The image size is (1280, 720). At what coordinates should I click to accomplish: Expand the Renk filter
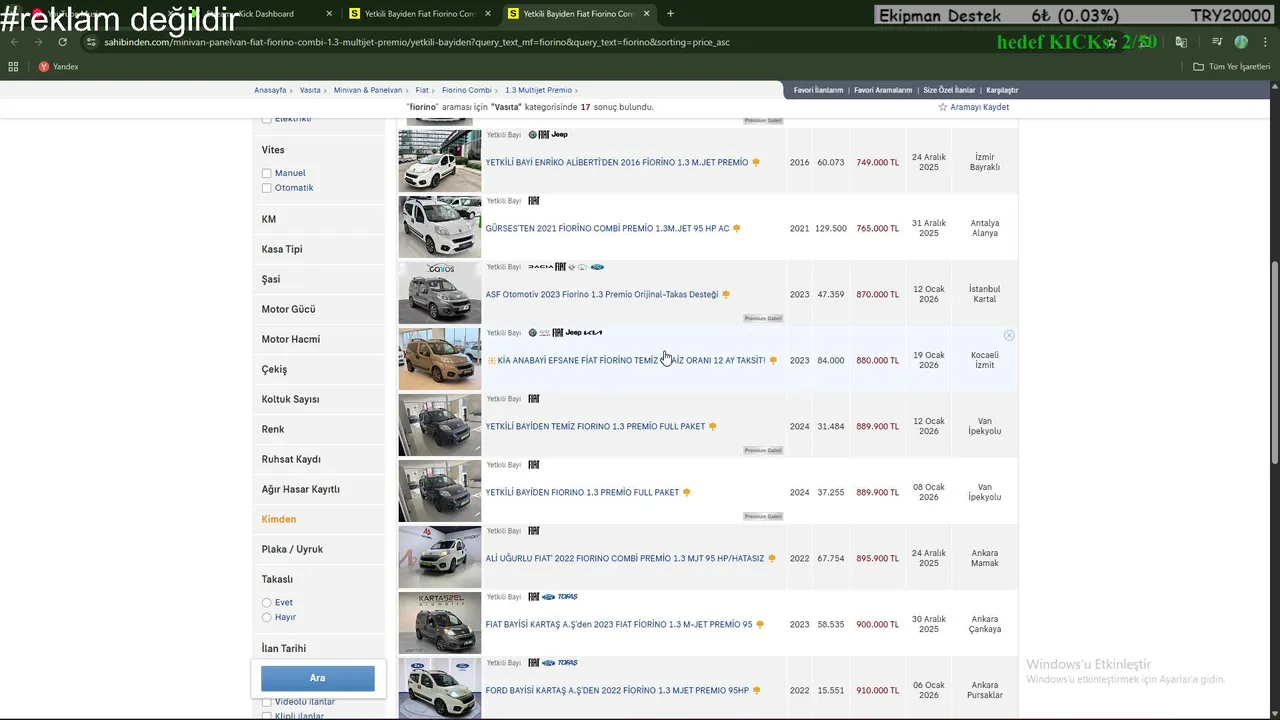(318, 429)
